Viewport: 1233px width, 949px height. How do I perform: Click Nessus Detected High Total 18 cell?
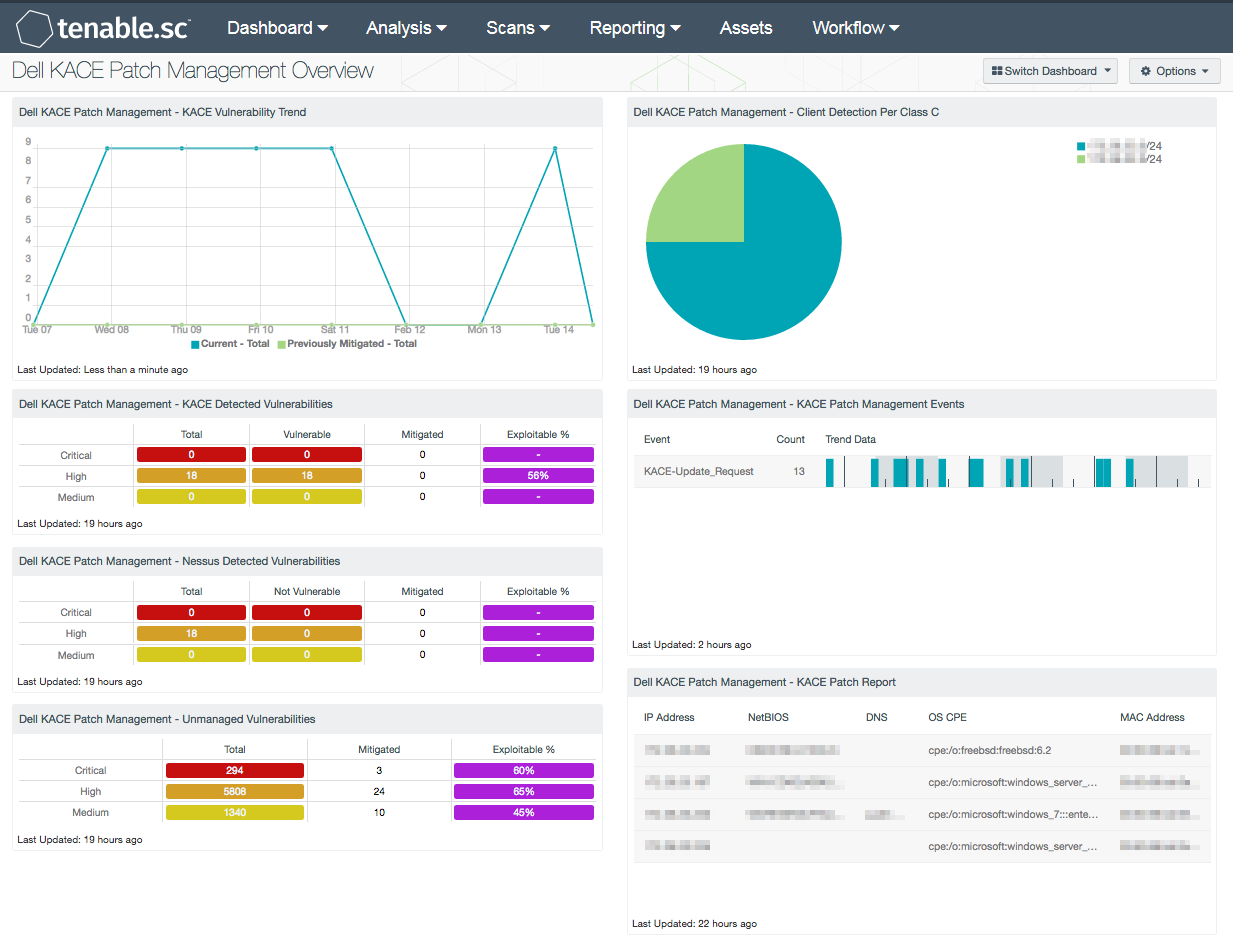click(191, 634)
